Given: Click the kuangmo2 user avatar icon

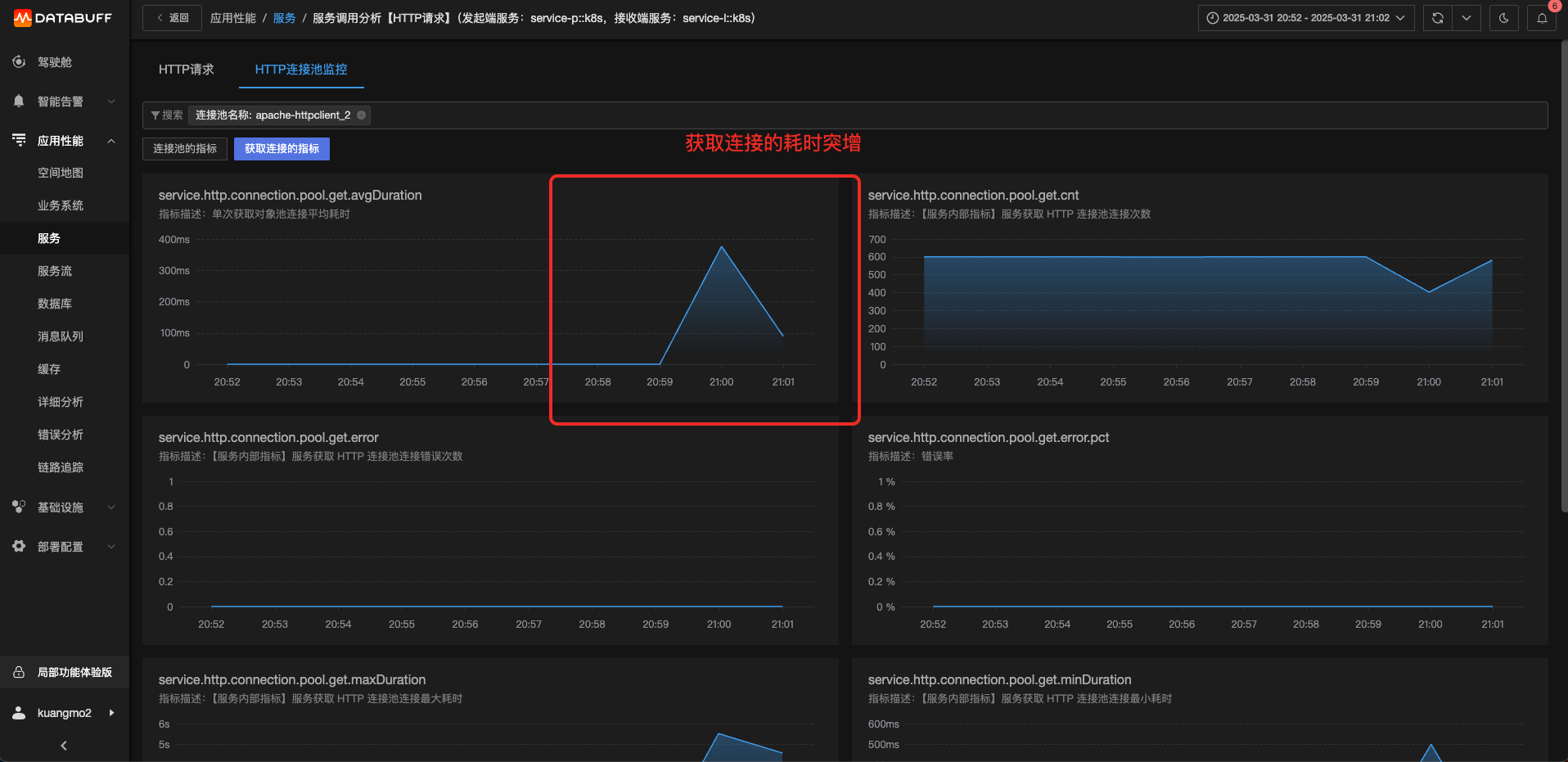Looking at the screenshot, I should 19,713.
